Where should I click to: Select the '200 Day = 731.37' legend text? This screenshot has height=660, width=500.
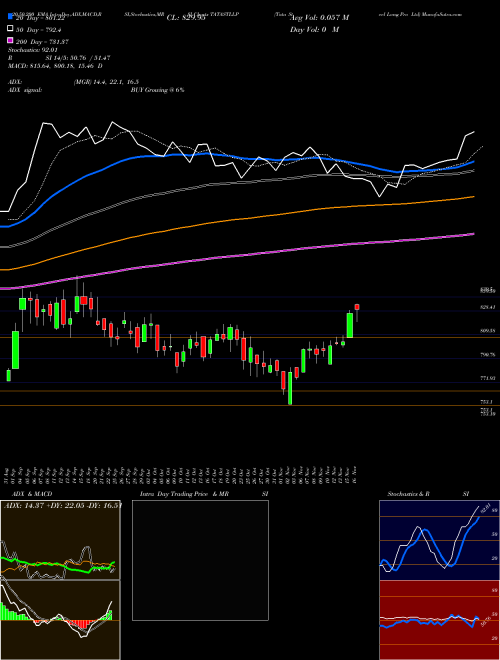pyautogui.click(x=42, y=42)
